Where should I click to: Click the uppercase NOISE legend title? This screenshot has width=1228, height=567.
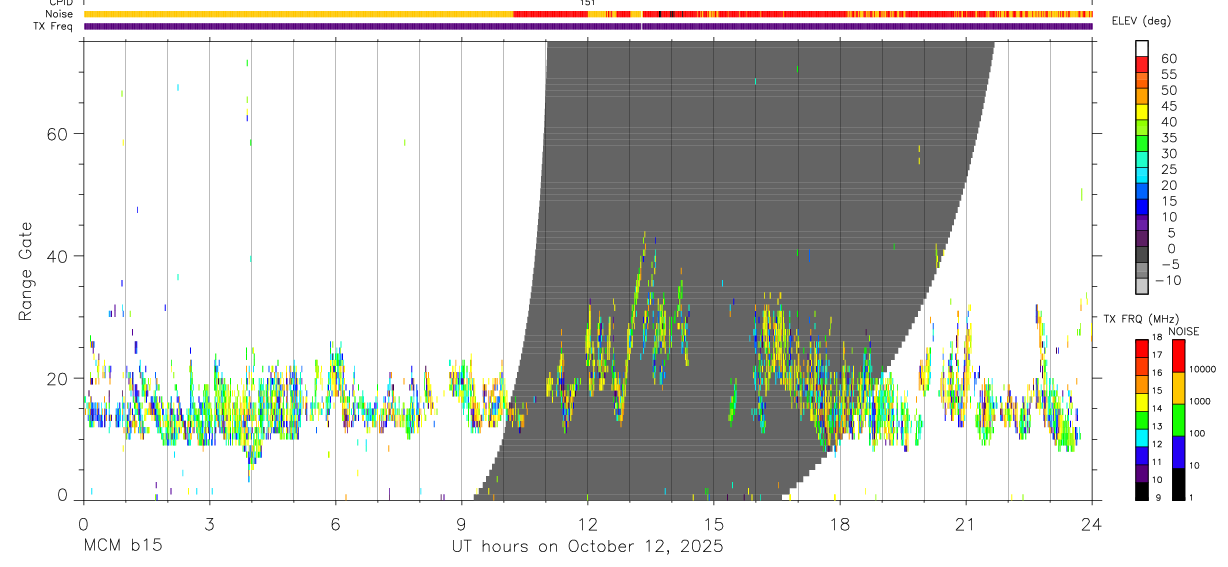1184,331
